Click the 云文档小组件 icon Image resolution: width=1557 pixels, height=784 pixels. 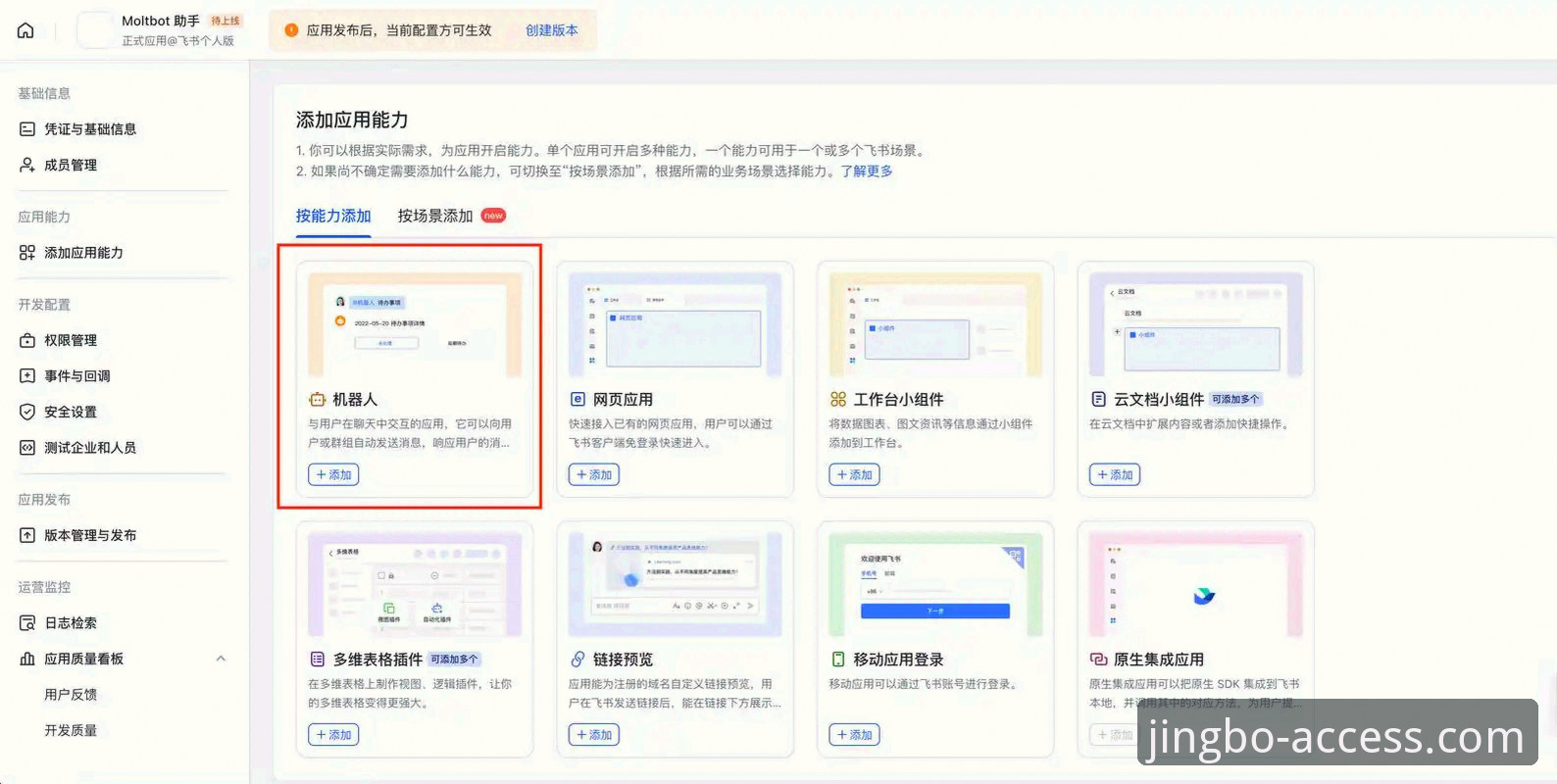pos(1098,400)
